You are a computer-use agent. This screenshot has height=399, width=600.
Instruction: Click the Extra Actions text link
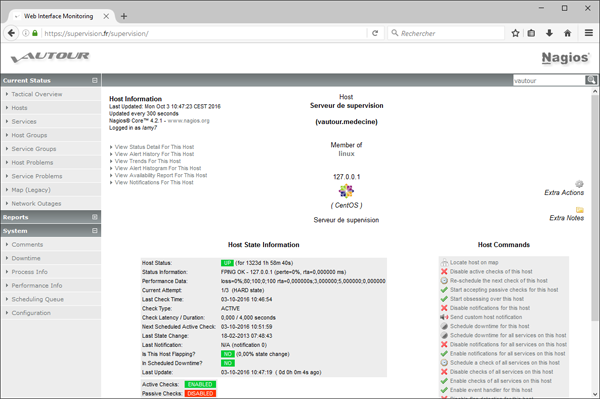pos(564,193)
